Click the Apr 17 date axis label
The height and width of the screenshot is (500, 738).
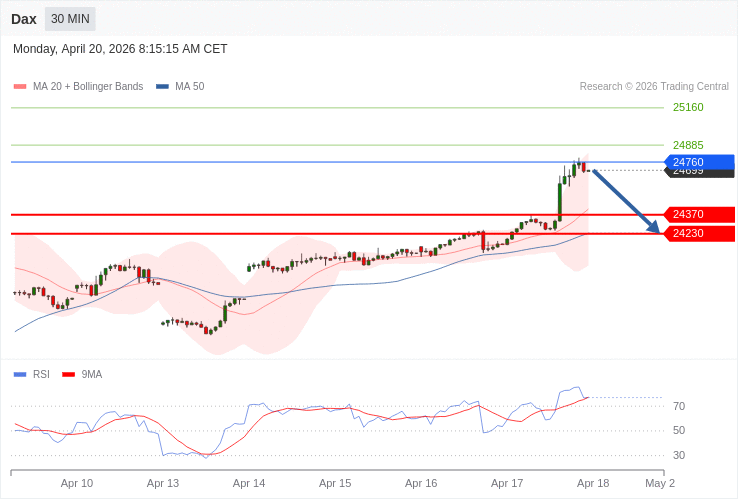(507, 483)
